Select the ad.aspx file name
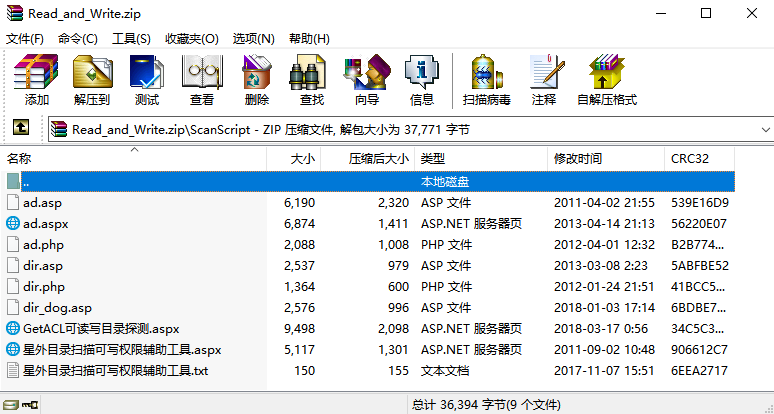This screenshot has width=774, height=414. click(45, 224)
